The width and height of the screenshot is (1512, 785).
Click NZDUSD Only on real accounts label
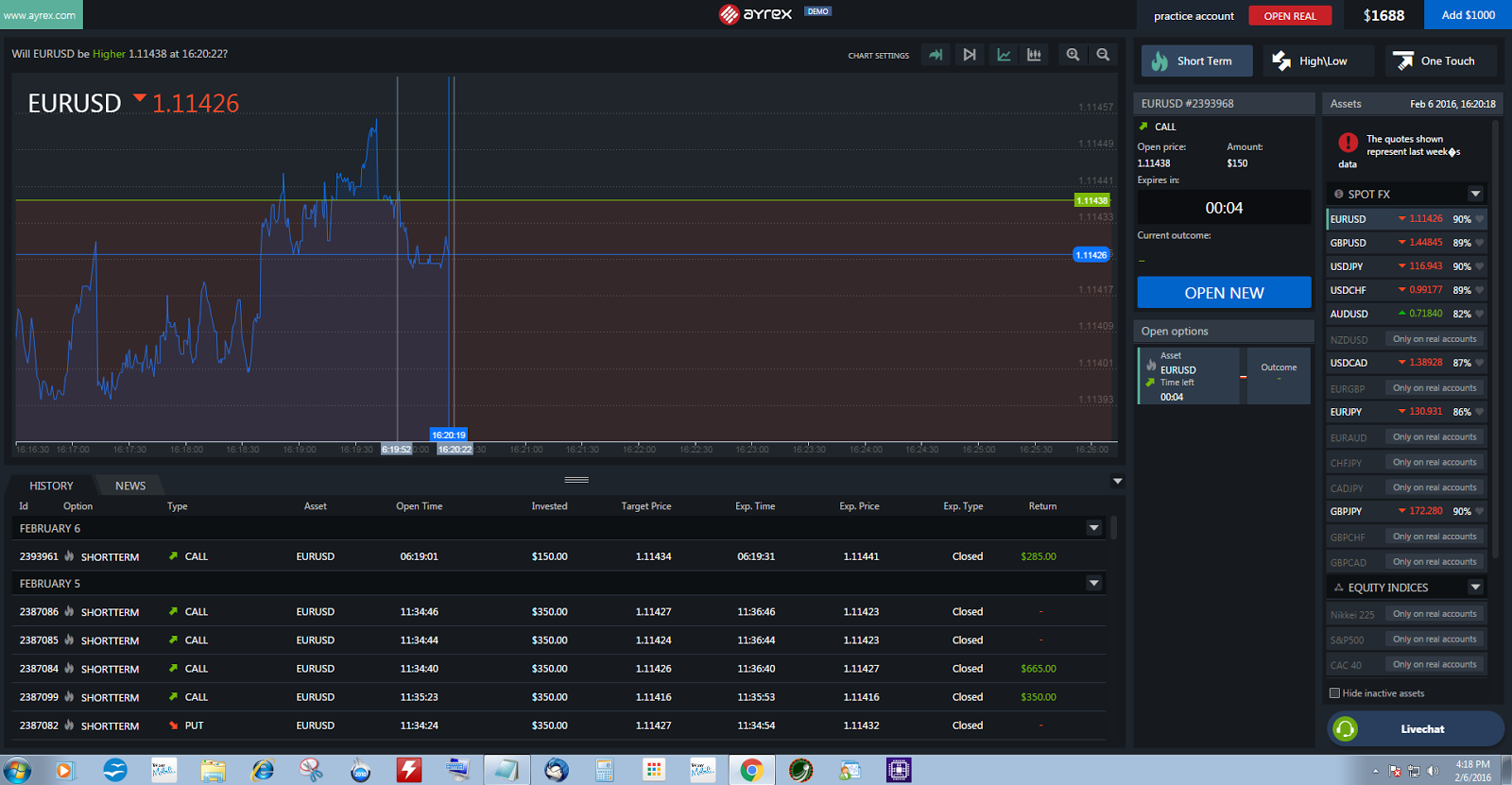tap(1435, 339)
